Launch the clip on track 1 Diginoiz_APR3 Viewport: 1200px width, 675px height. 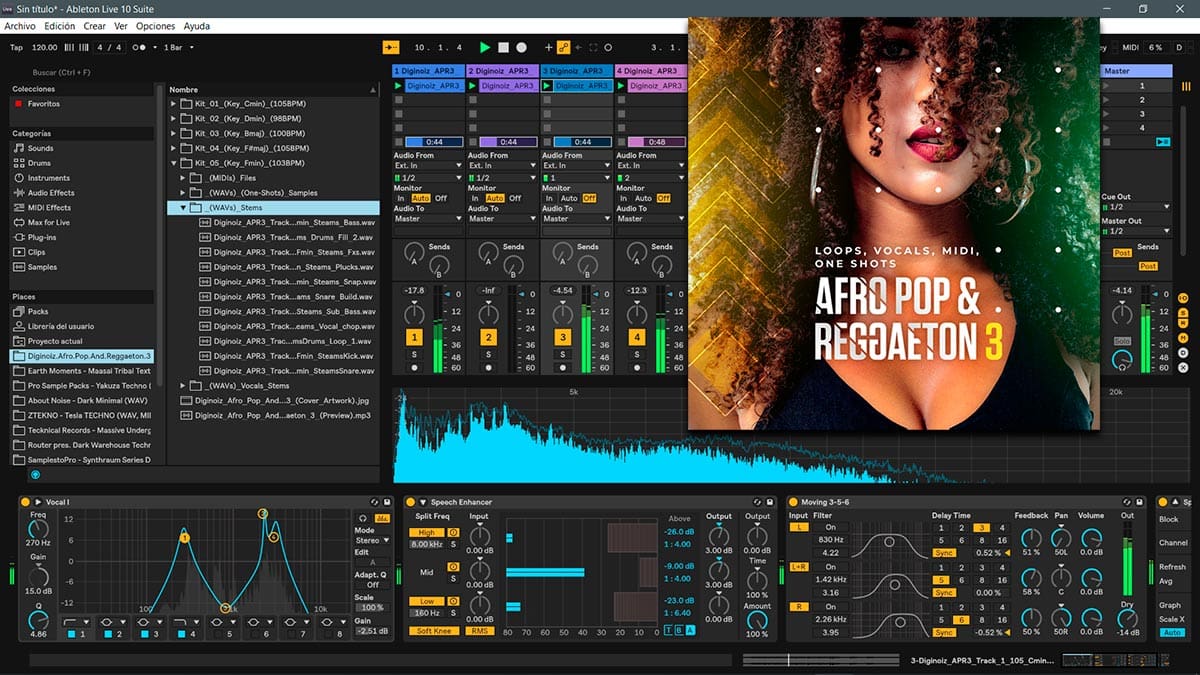(x=398, y=86)
